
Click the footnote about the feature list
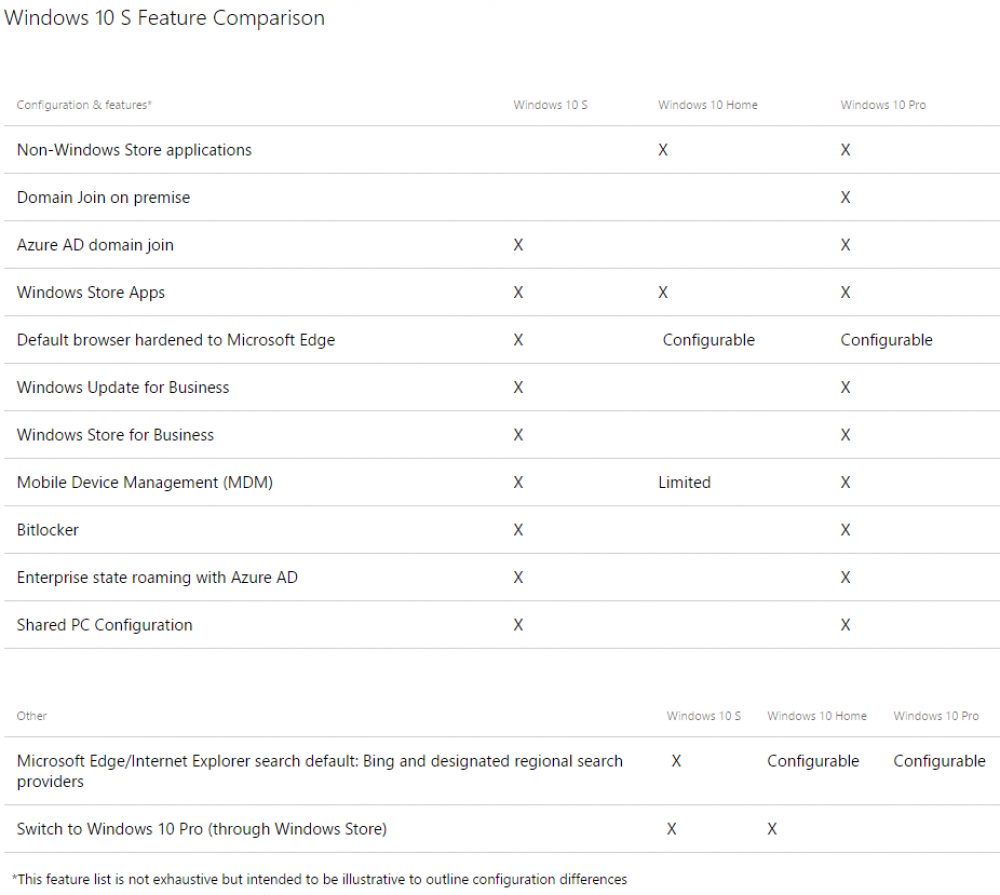tap(320, 879)
